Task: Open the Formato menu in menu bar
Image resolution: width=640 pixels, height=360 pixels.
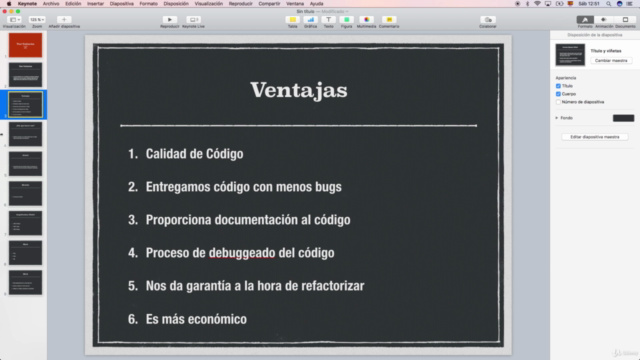Action: coord(149,4)
